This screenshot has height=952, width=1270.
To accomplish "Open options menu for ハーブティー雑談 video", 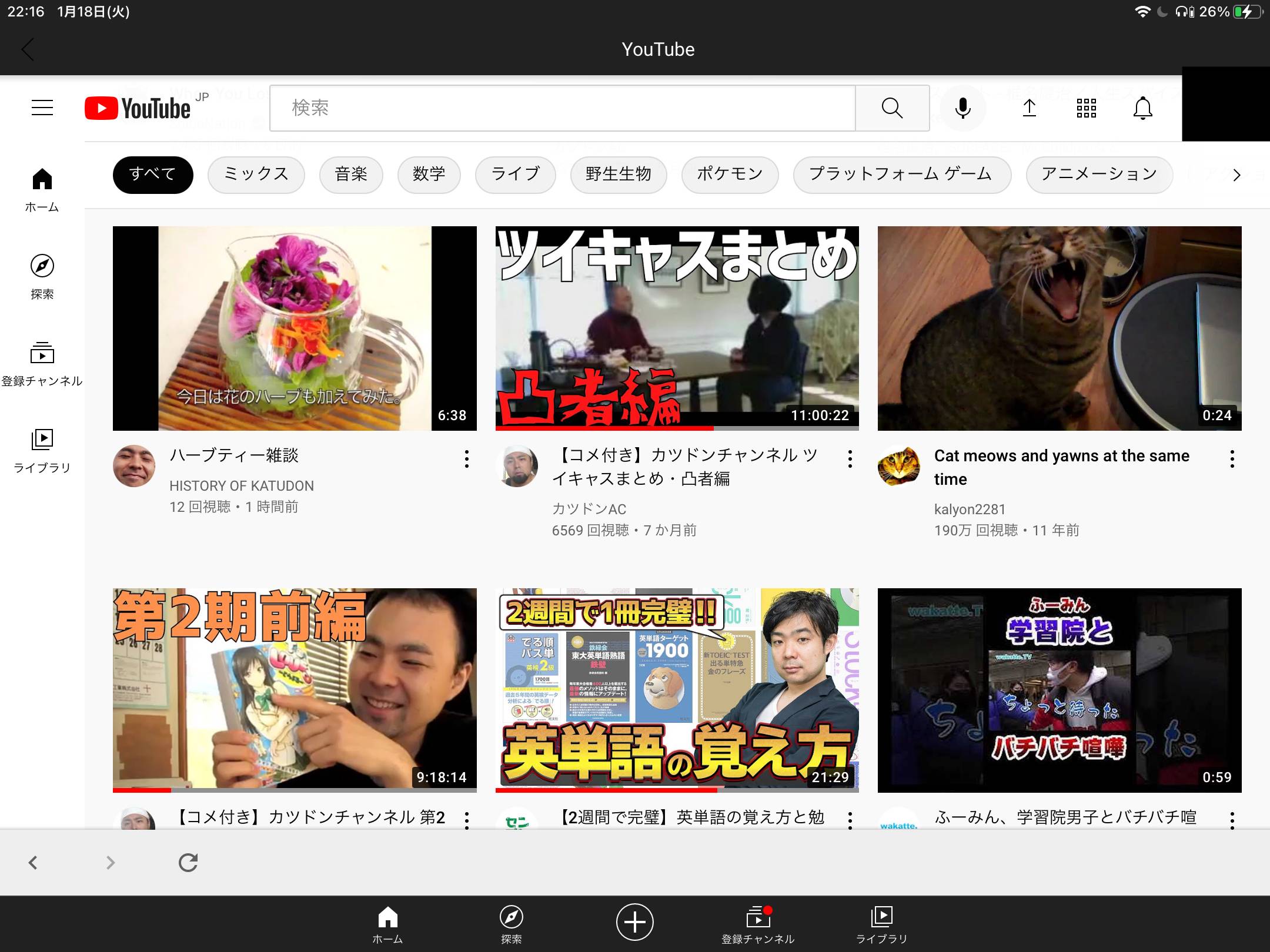I will (467, 458).
